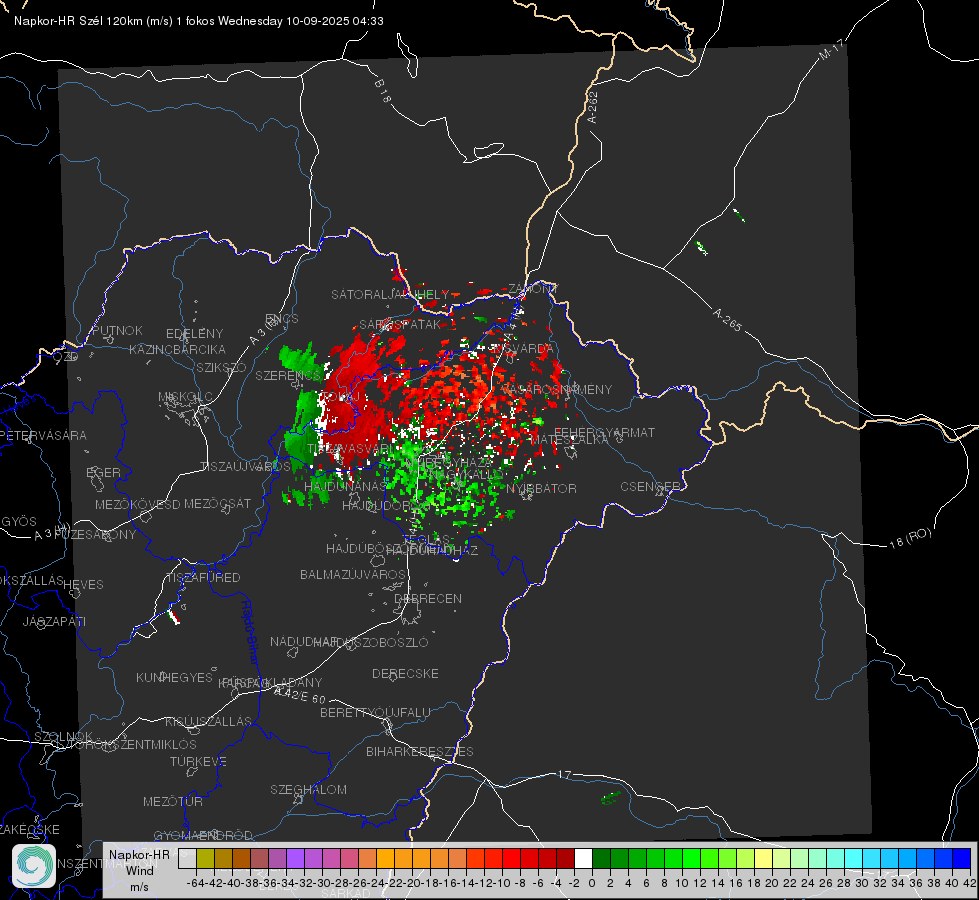
Task: Click the CSENGER city label
Action: click(650, 487)
